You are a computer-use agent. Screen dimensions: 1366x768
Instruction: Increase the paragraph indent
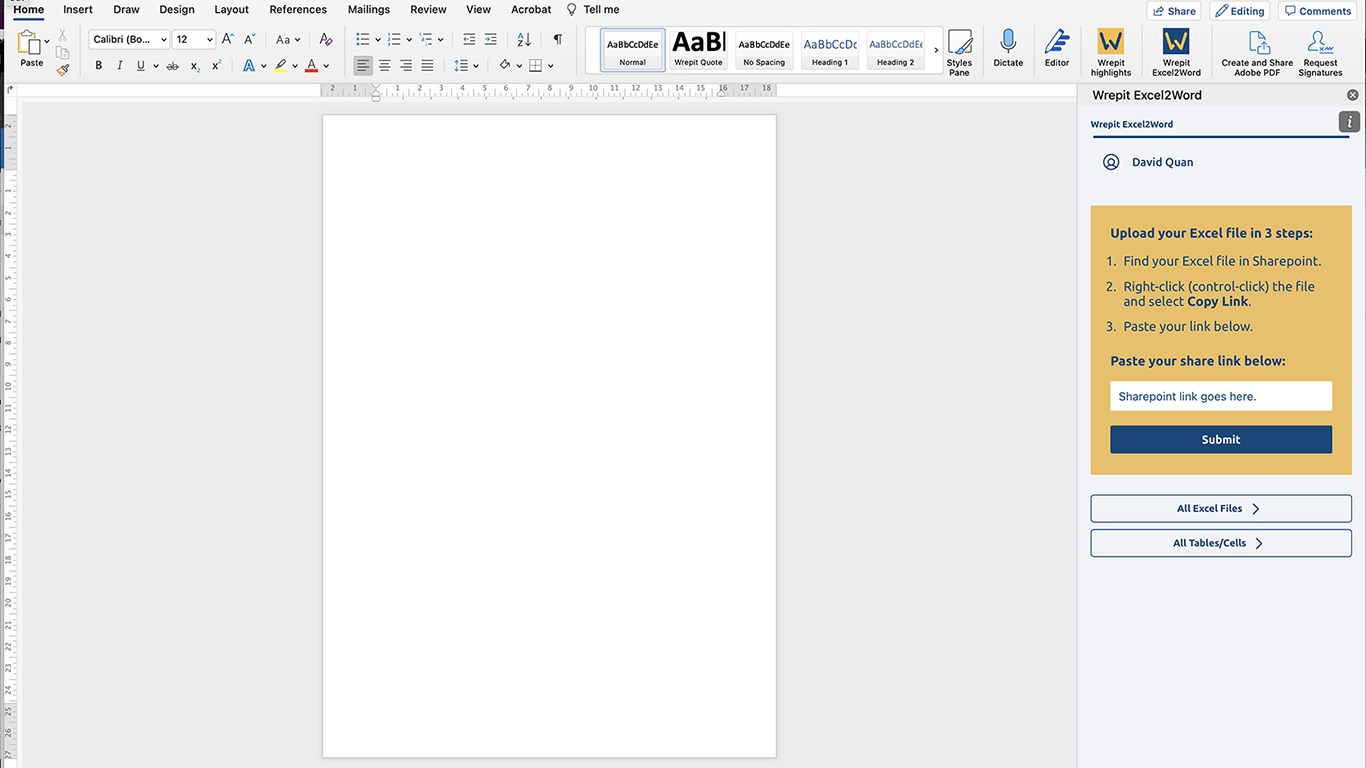(490, 39)
